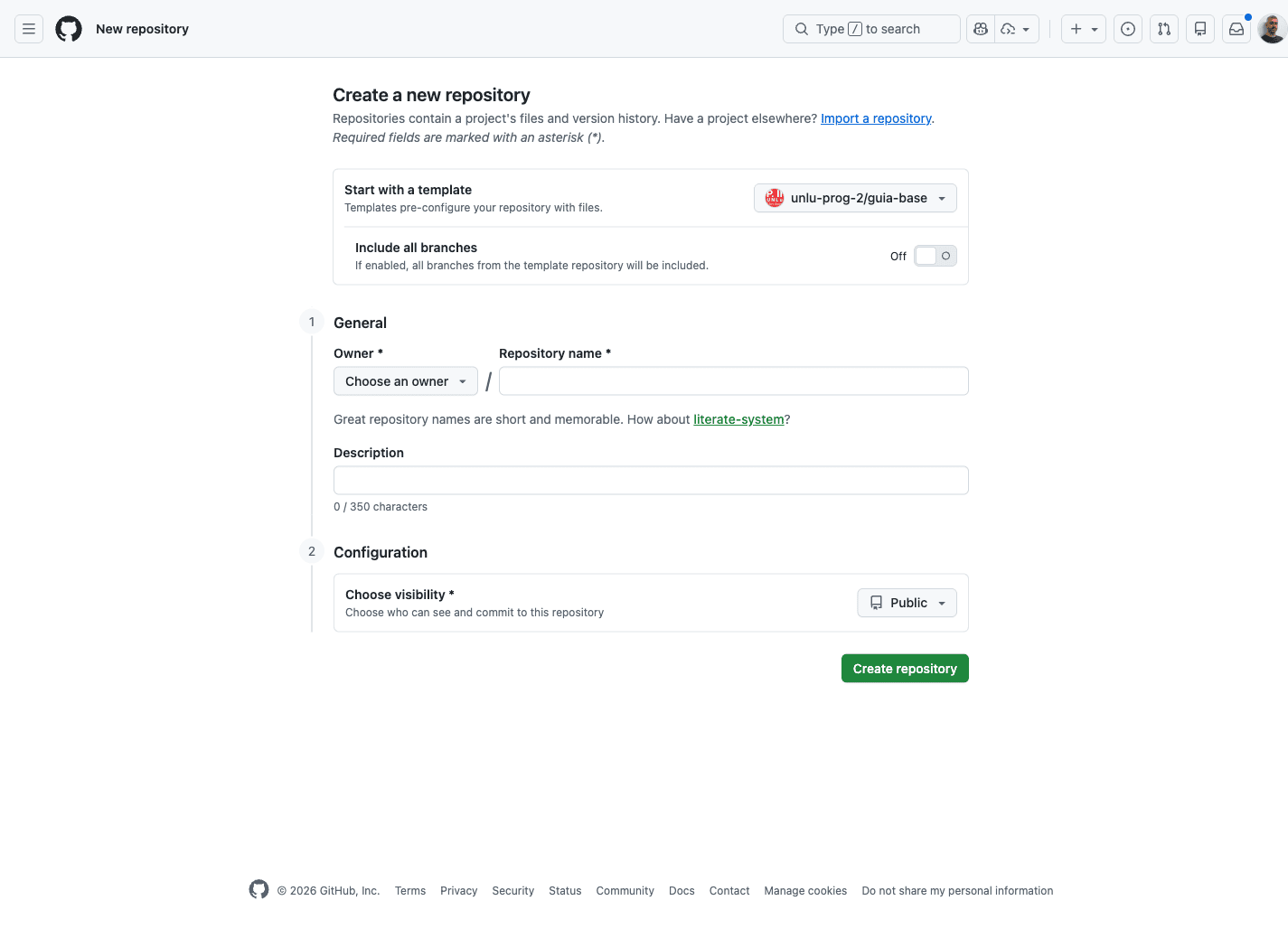The width and height of the screenshot is (1288, 938).
Task: Open the Copilot assistant icon
Action: (981, 29)
